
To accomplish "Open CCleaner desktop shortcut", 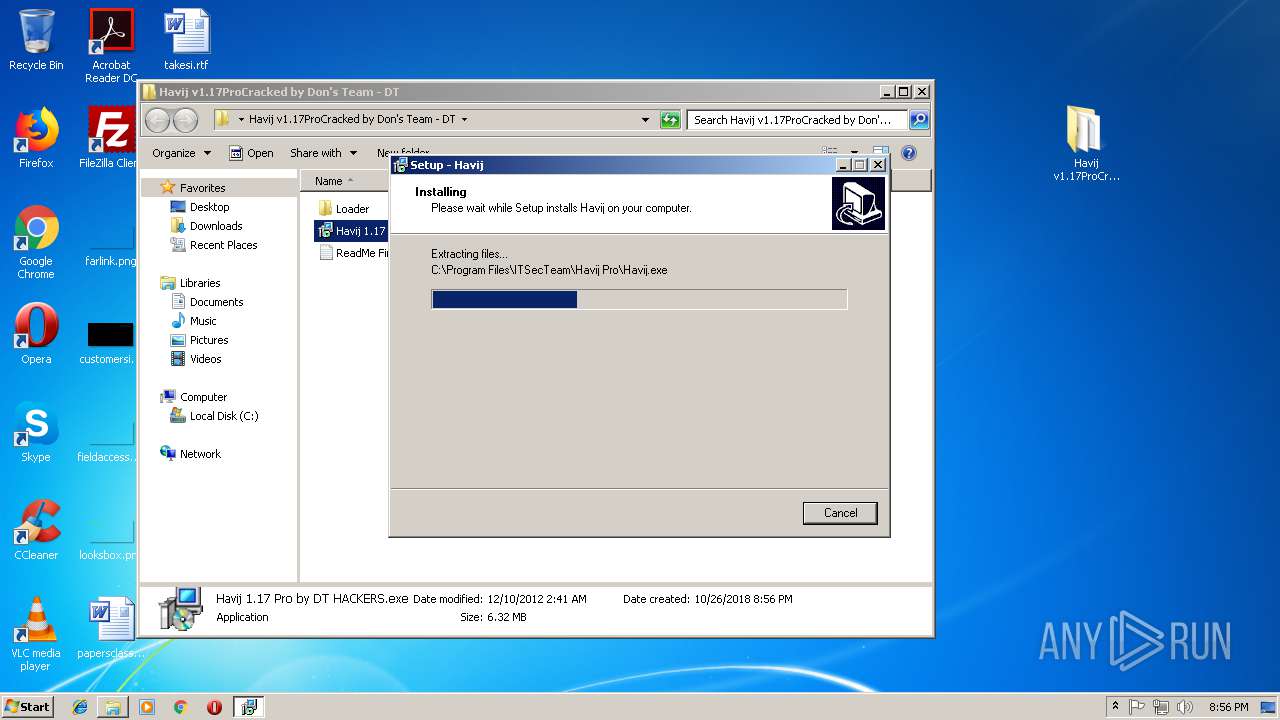I will pyautogui.click(x=36, y=530).
